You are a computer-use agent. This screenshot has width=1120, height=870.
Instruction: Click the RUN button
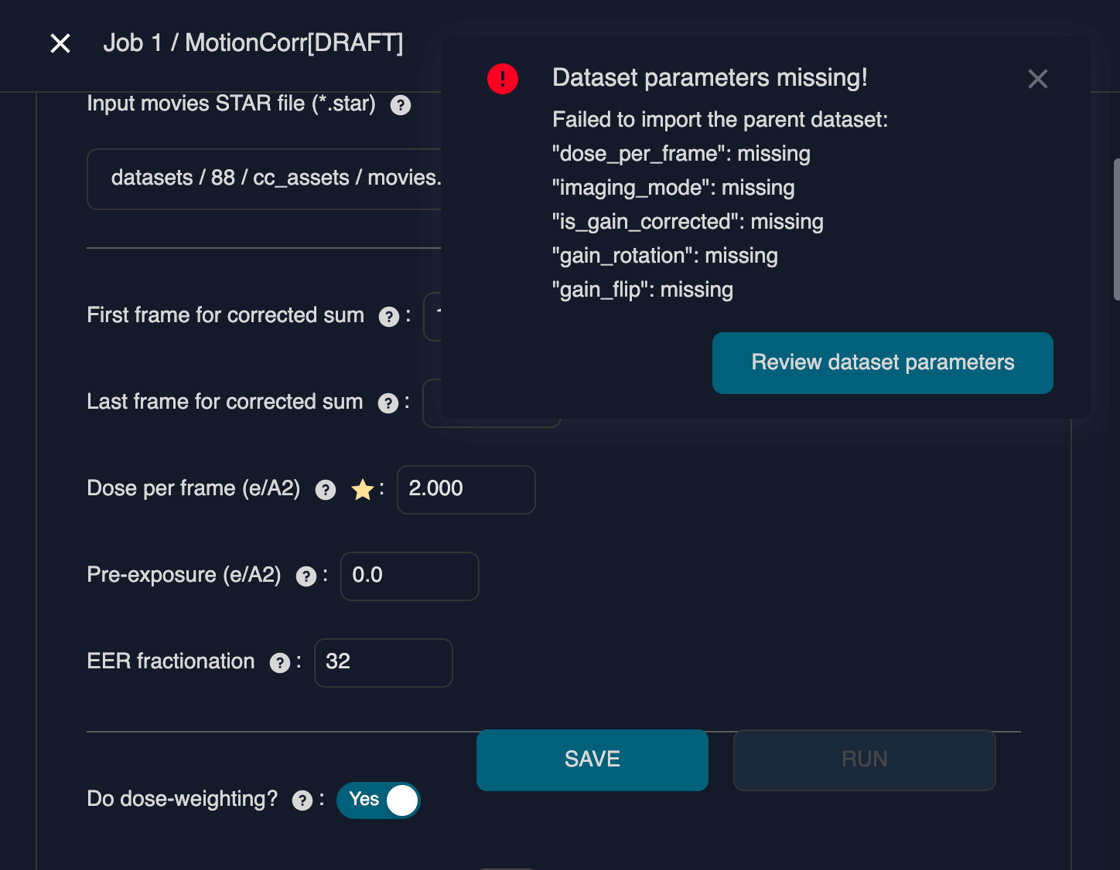864,760
